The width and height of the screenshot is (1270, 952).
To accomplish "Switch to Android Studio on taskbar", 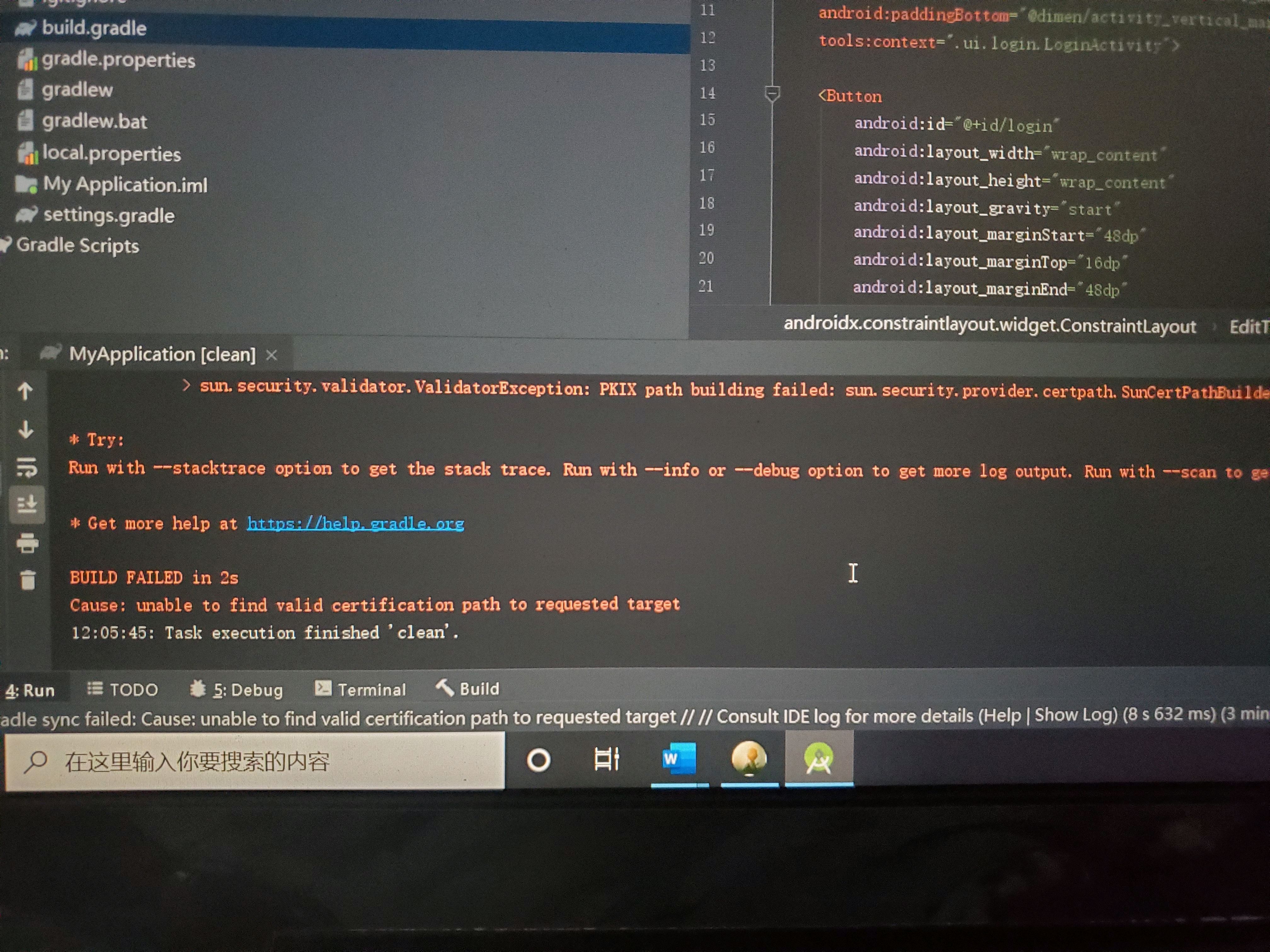I will click(x=819, y=759).
